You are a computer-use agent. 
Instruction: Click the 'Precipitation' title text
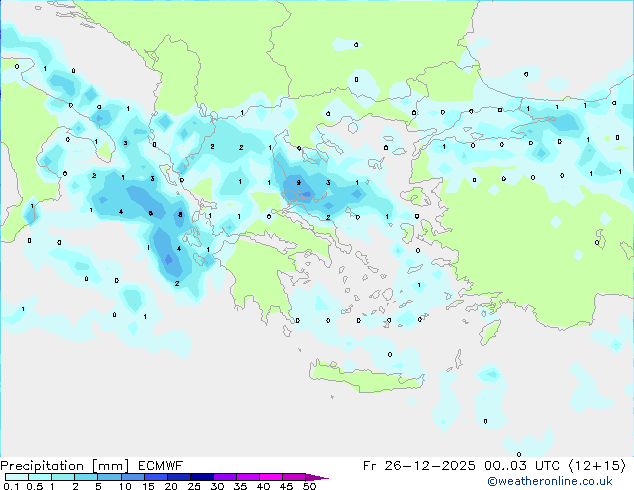coord(42,466)
